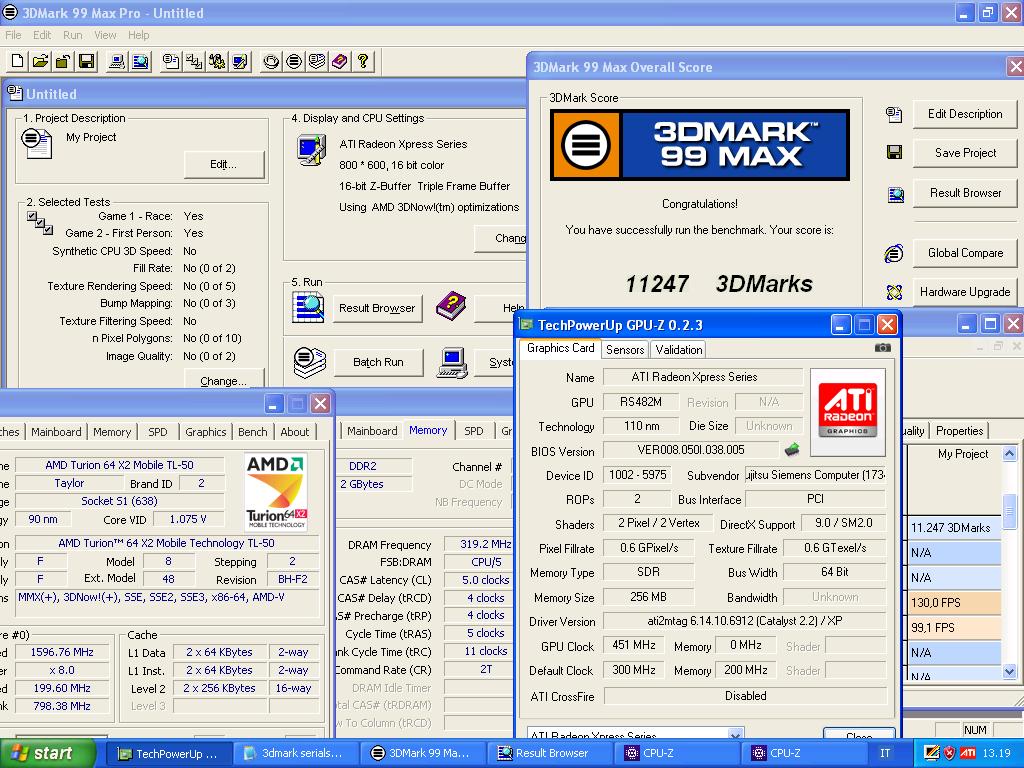Click the purple help book in Run section
The image size is (1024, 768).
click(x=451, y=306)
